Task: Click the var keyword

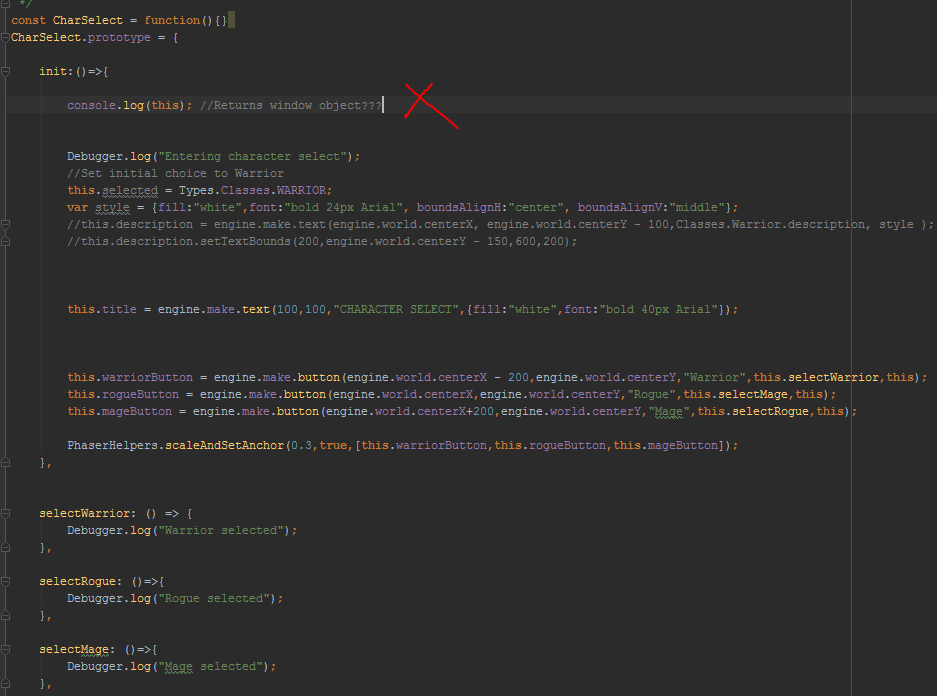Action: coord(77,208)
